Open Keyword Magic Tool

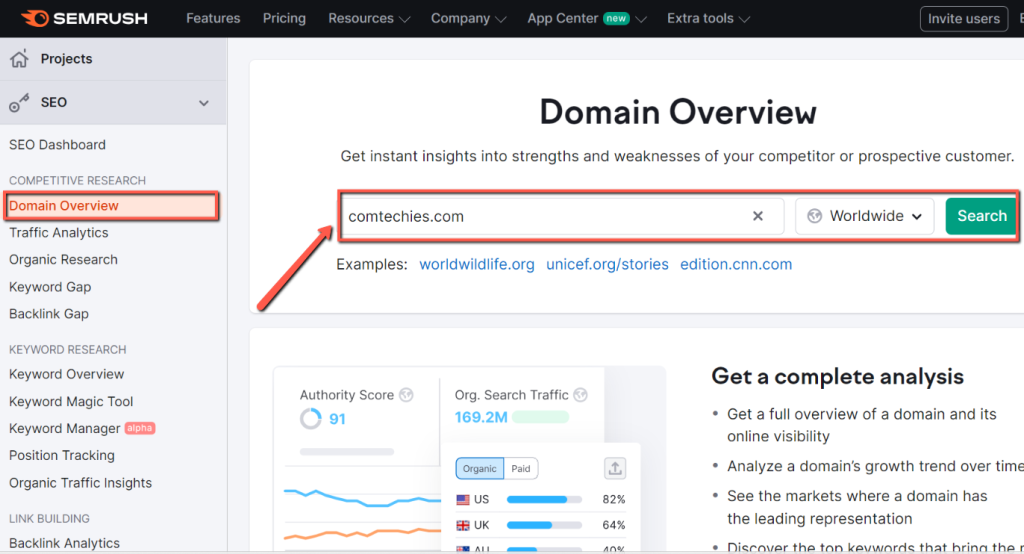pos(71,402)
